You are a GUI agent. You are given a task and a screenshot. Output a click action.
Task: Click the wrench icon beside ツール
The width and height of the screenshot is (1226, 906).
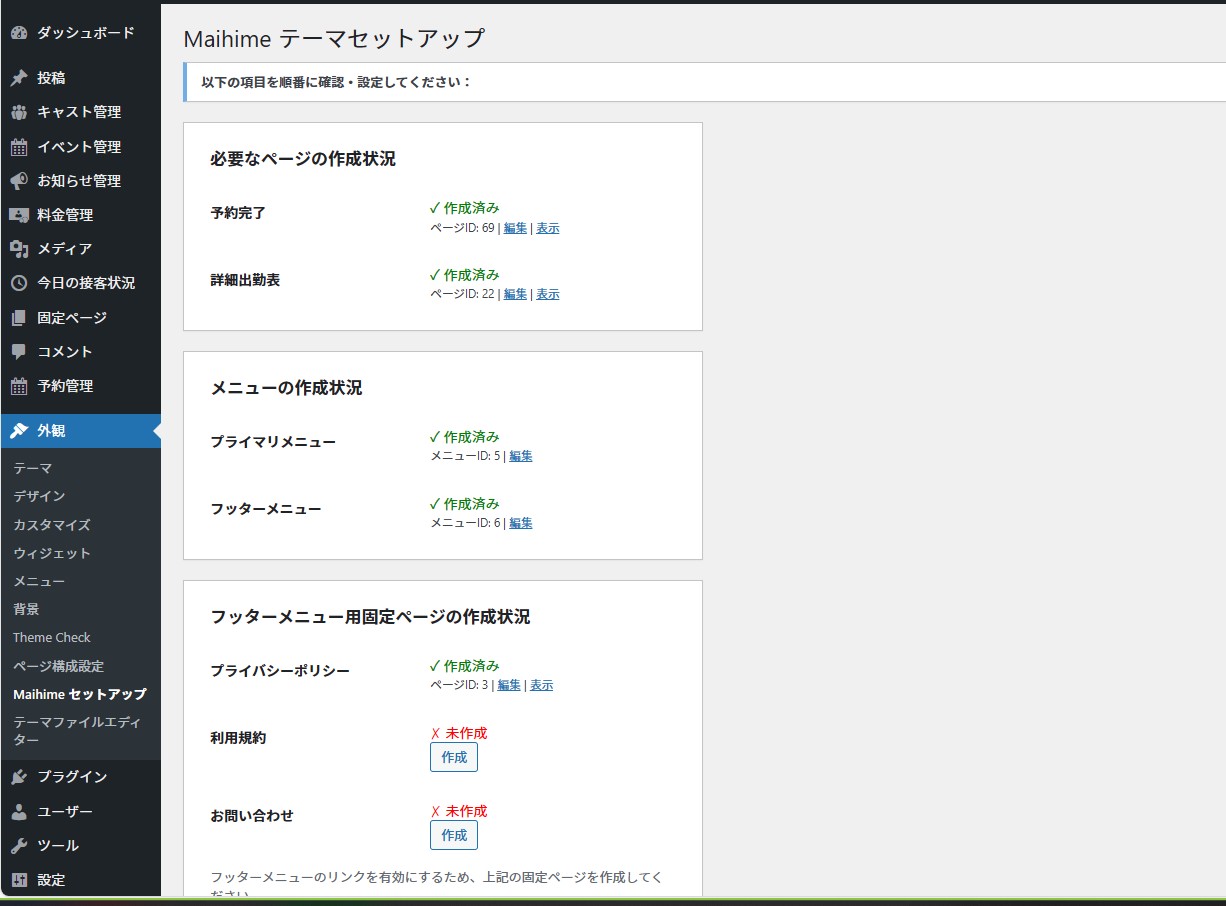(x=19, y=846)
